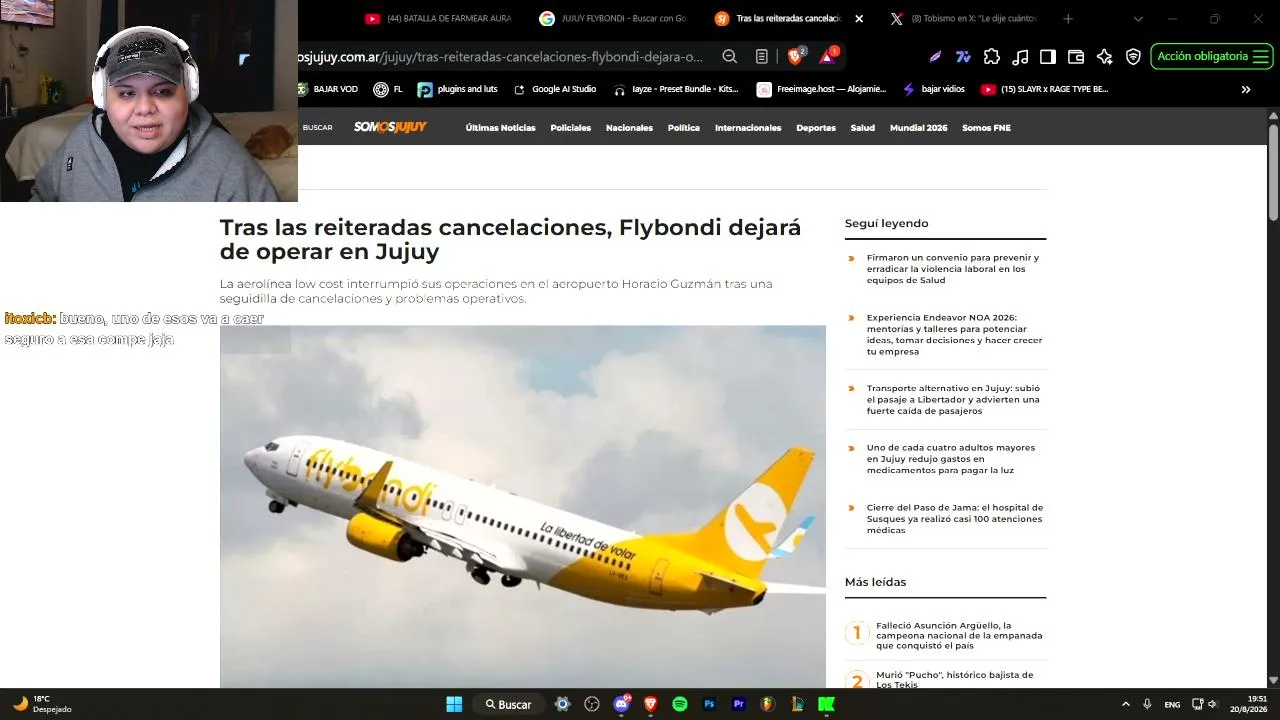Open the bajar vidios bookmark

click(934, 89)
